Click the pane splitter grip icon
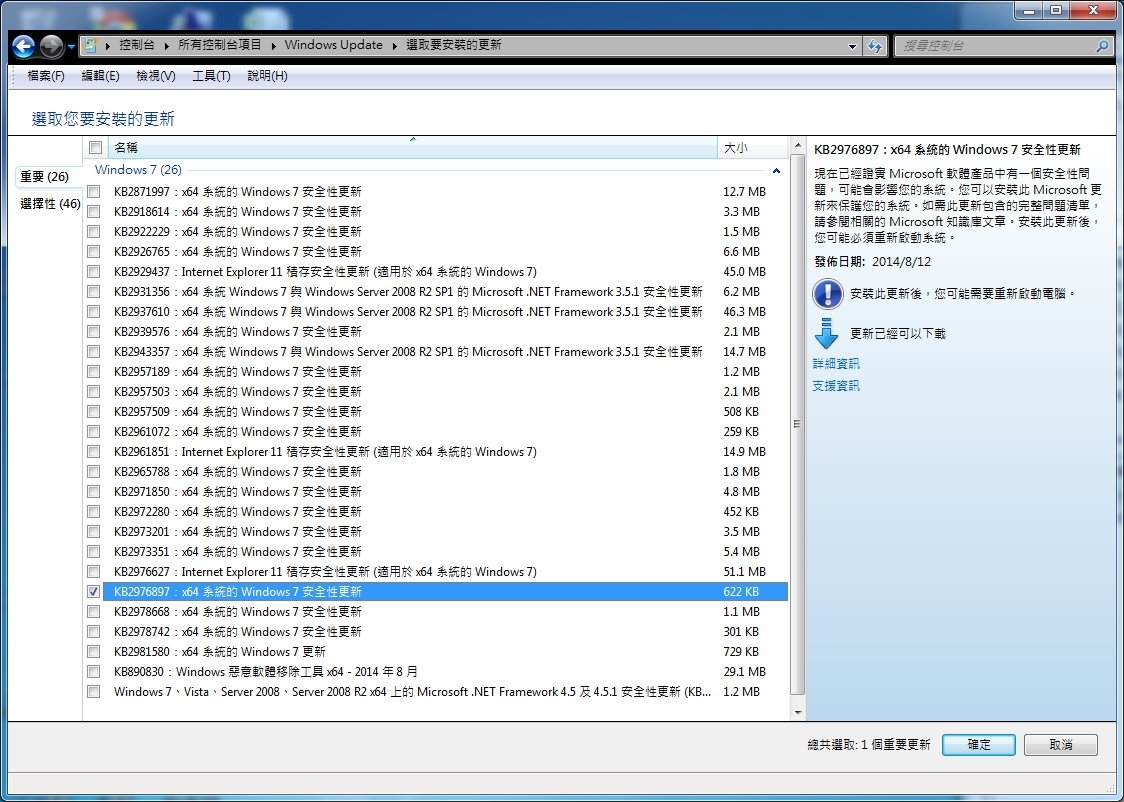The width and height of the screenshot is (1124, 802). (x=796, y=424)
